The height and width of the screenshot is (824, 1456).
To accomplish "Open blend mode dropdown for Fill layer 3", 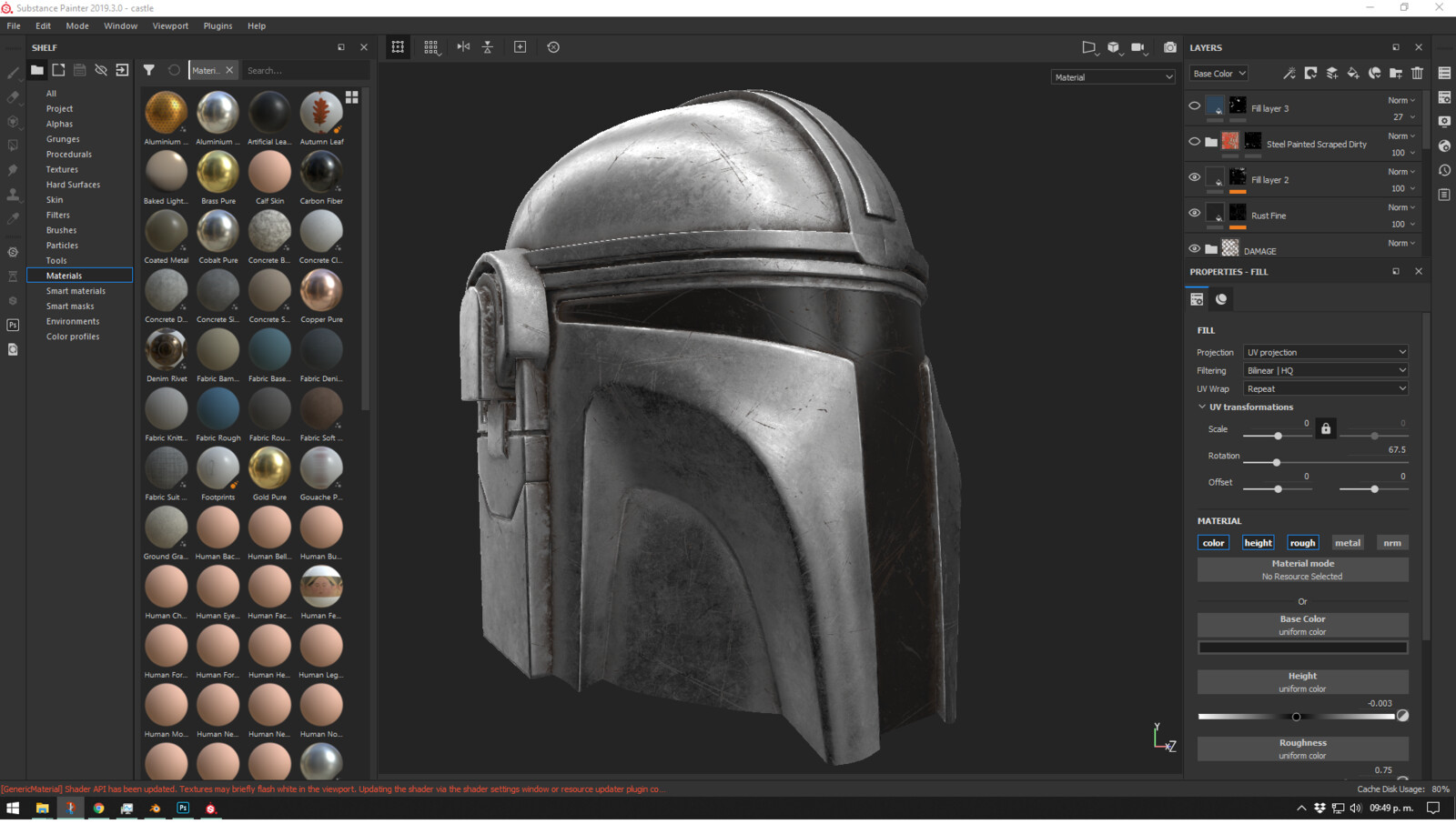I will 1401,100.
